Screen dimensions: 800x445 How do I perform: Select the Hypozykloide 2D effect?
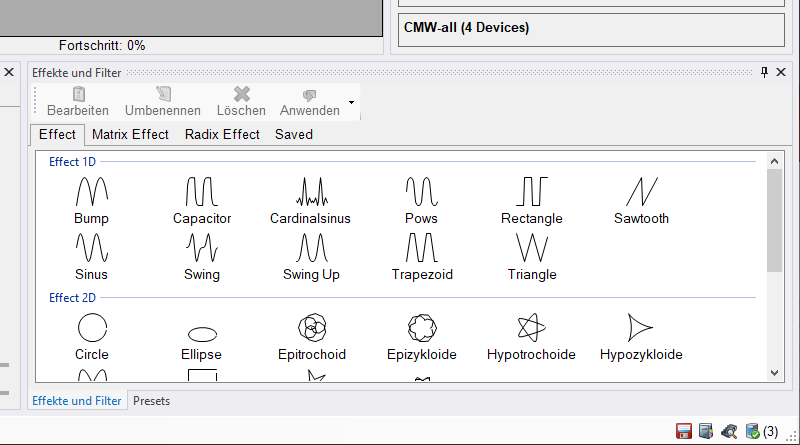[641, 327]
